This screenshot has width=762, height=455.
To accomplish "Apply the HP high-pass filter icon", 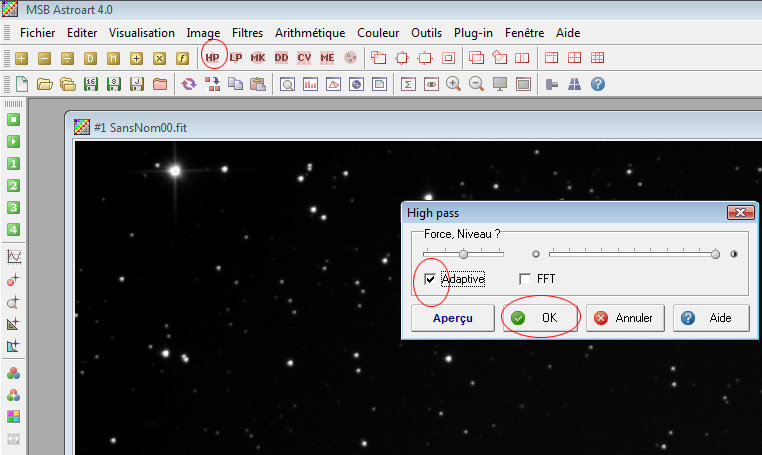I will point(212,58).
